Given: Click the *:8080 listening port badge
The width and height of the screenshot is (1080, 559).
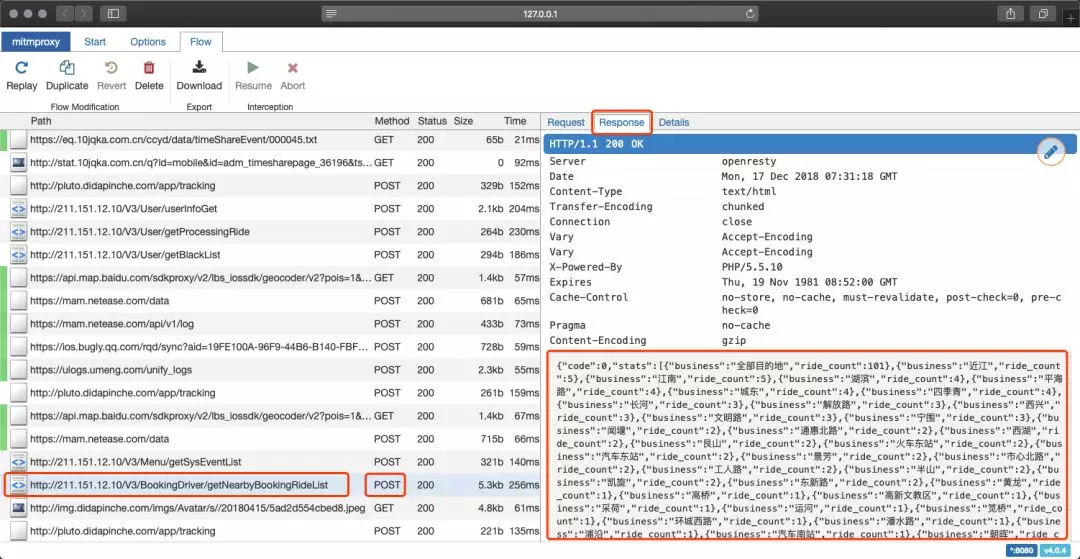Looking at the screenshot, I should click(1021, 551).
